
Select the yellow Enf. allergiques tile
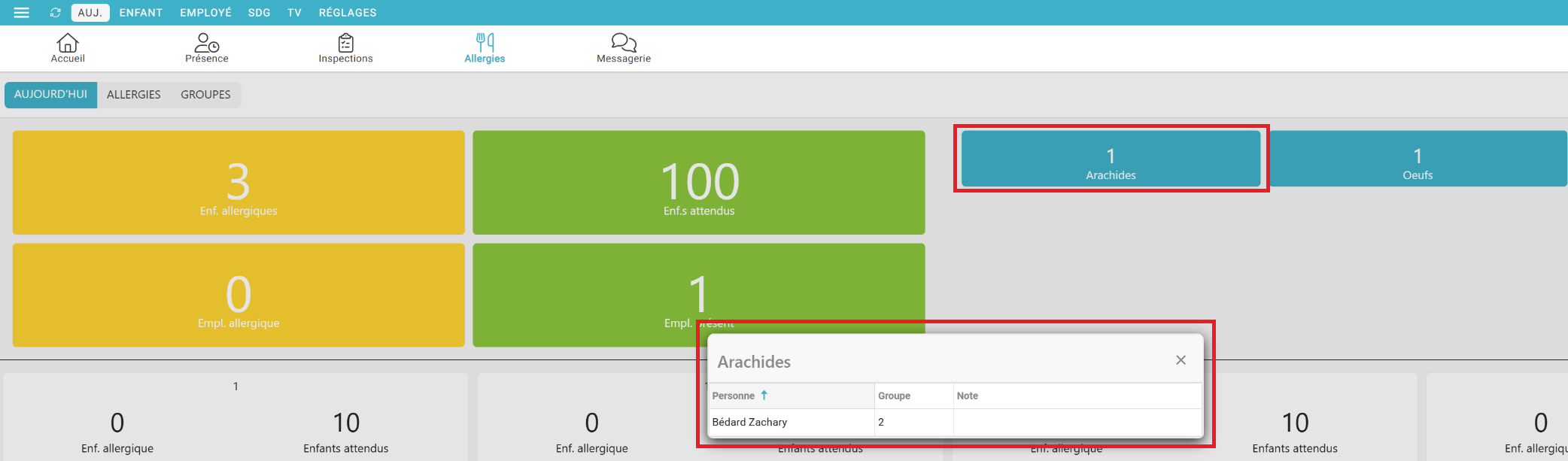[x=239, y=183]
